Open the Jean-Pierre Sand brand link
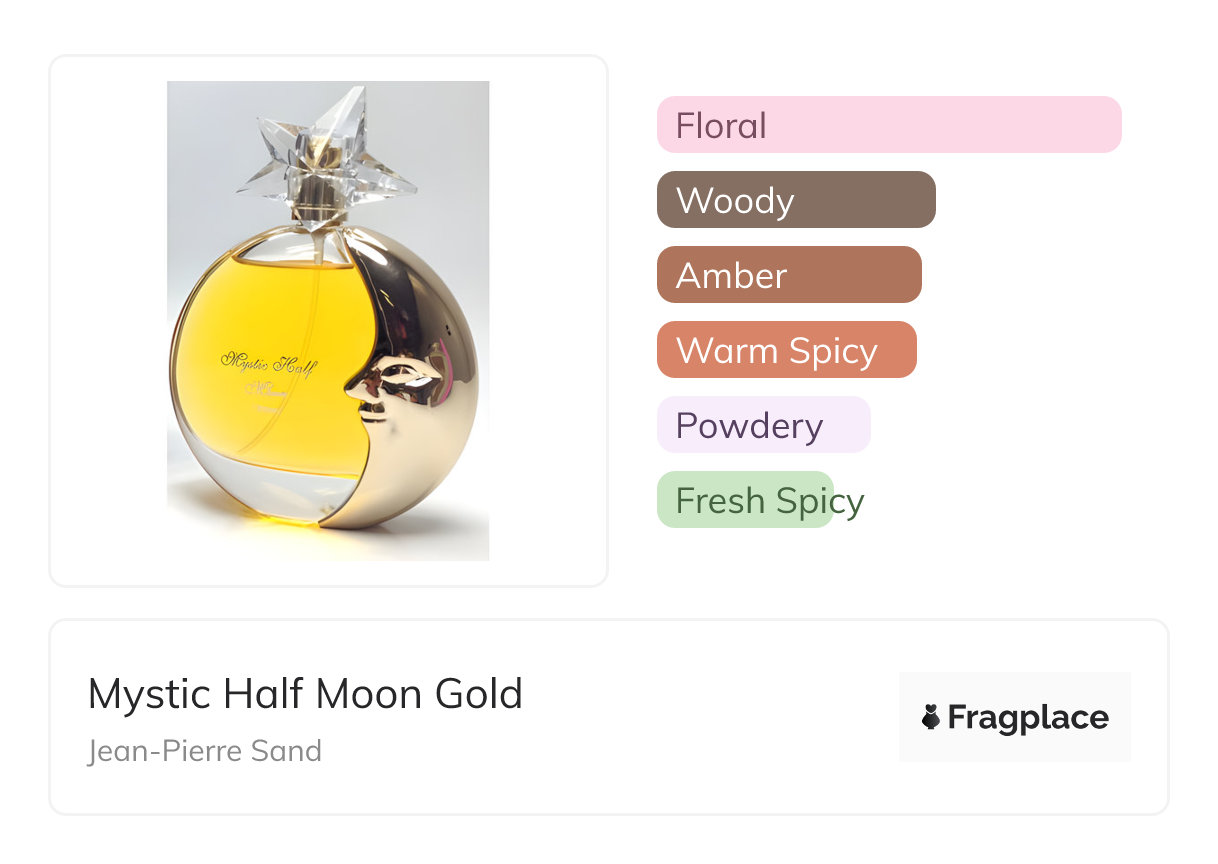Viewport: 1218px width, 864px height. click(x=205, y=750)
